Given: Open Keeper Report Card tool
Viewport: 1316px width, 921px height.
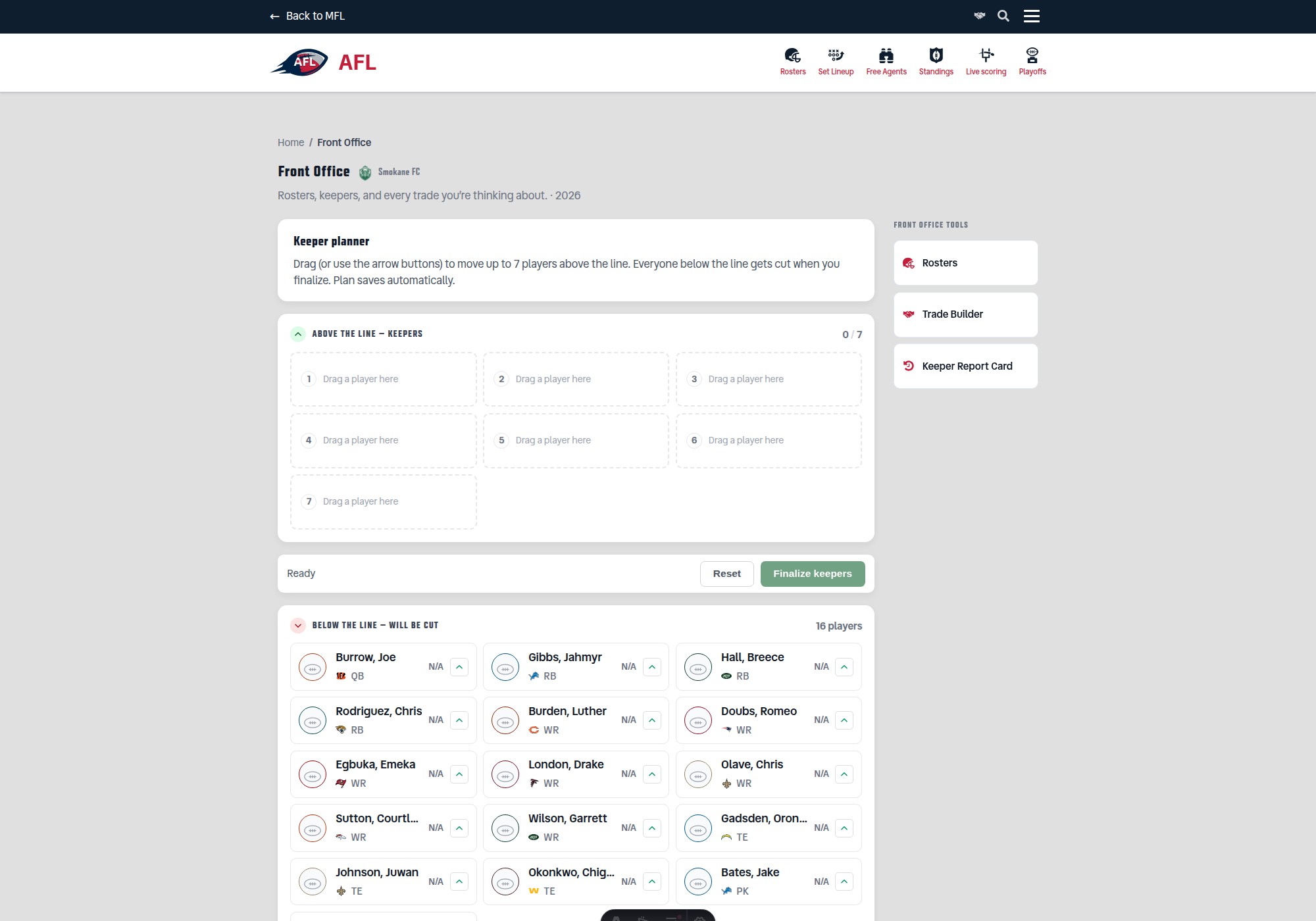Looking at the screenshot, I should [965, 366].
